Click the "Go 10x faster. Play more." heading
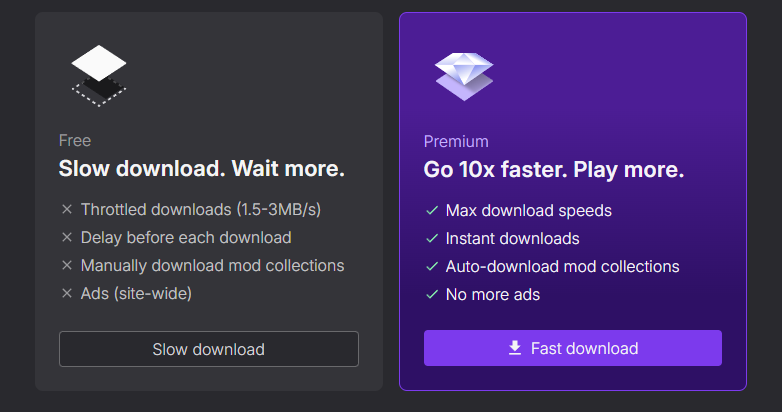 pyautogui.click(x=554, y=170)
